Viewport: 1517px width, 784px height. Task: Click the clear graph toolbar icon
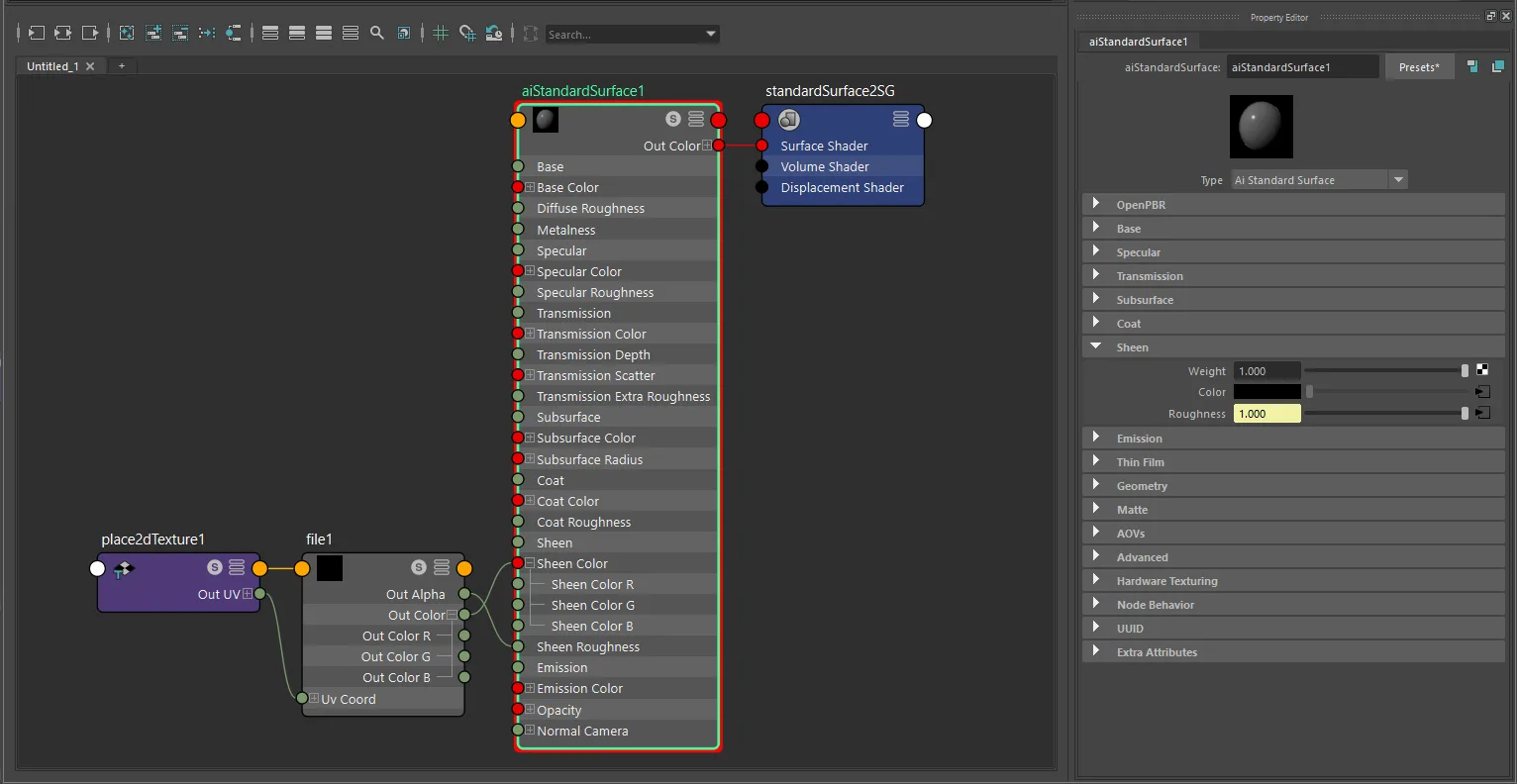tap(126, 33)
